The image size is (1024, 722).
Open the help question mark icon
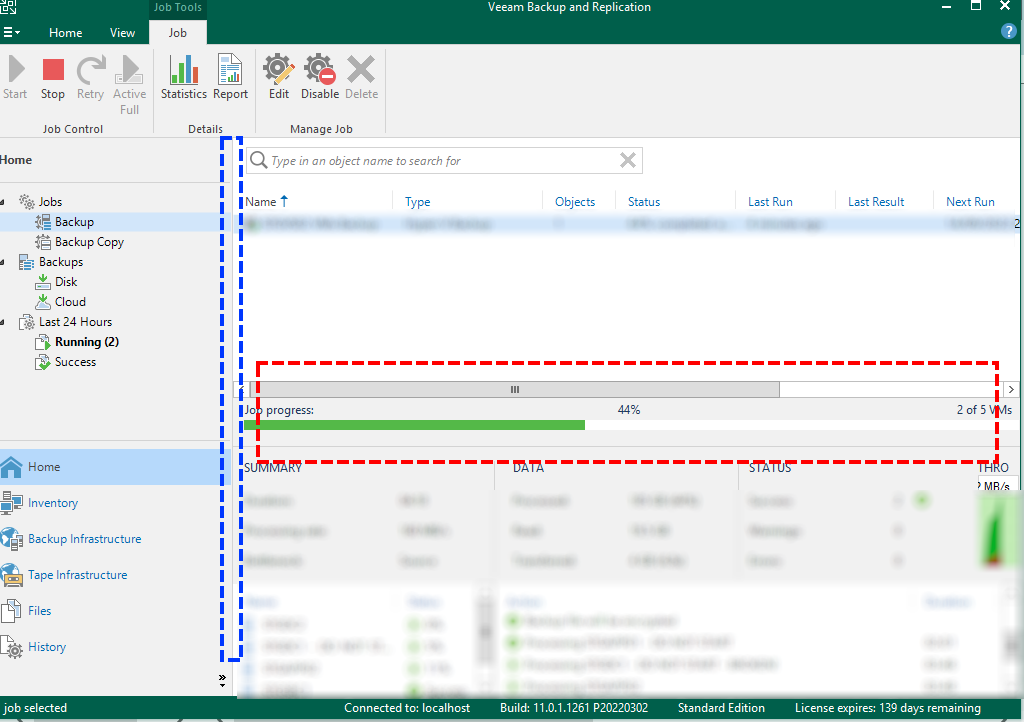[x=1008, y=31]
